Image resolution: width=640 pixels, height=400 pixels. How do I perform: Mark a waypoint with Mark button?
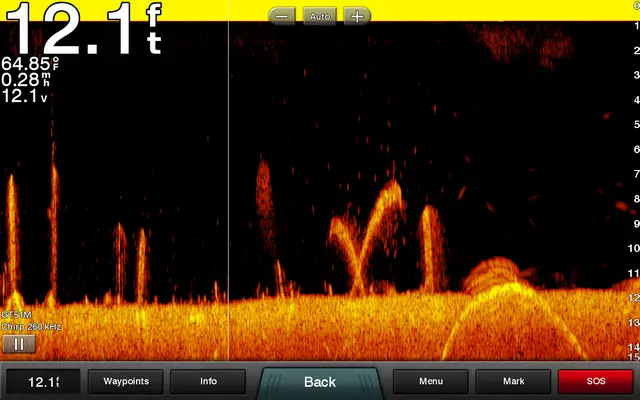pyautogui.click(x=513, y=381)
